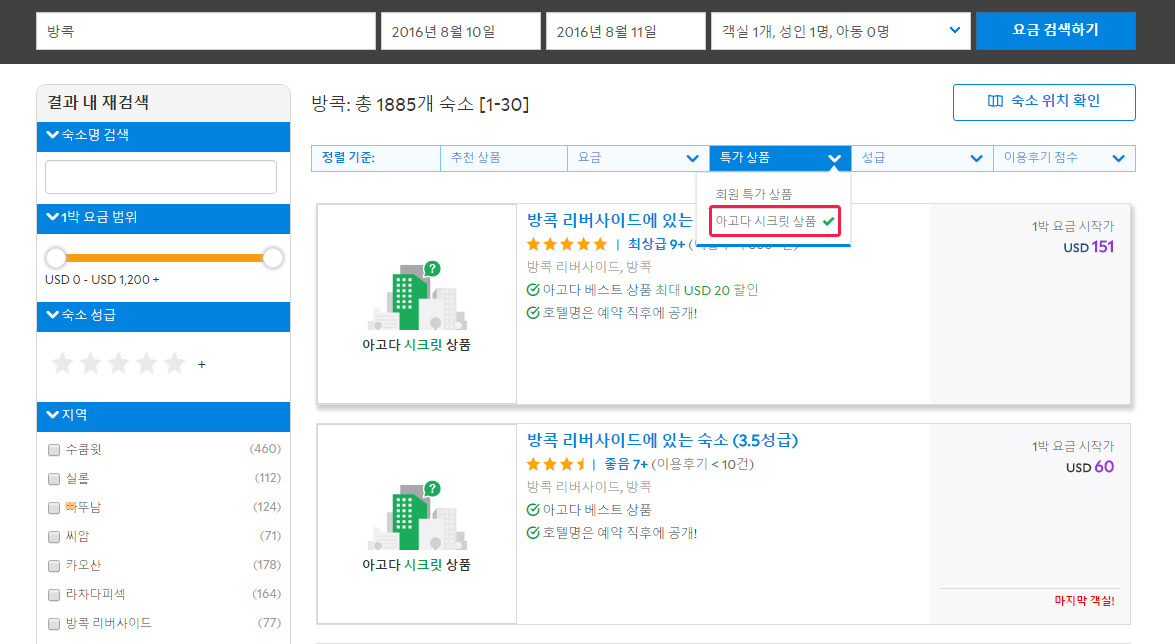Click the five-star rating of first hotel
Viewport: 1175px width, 644px height.
(x=567, y=244)
